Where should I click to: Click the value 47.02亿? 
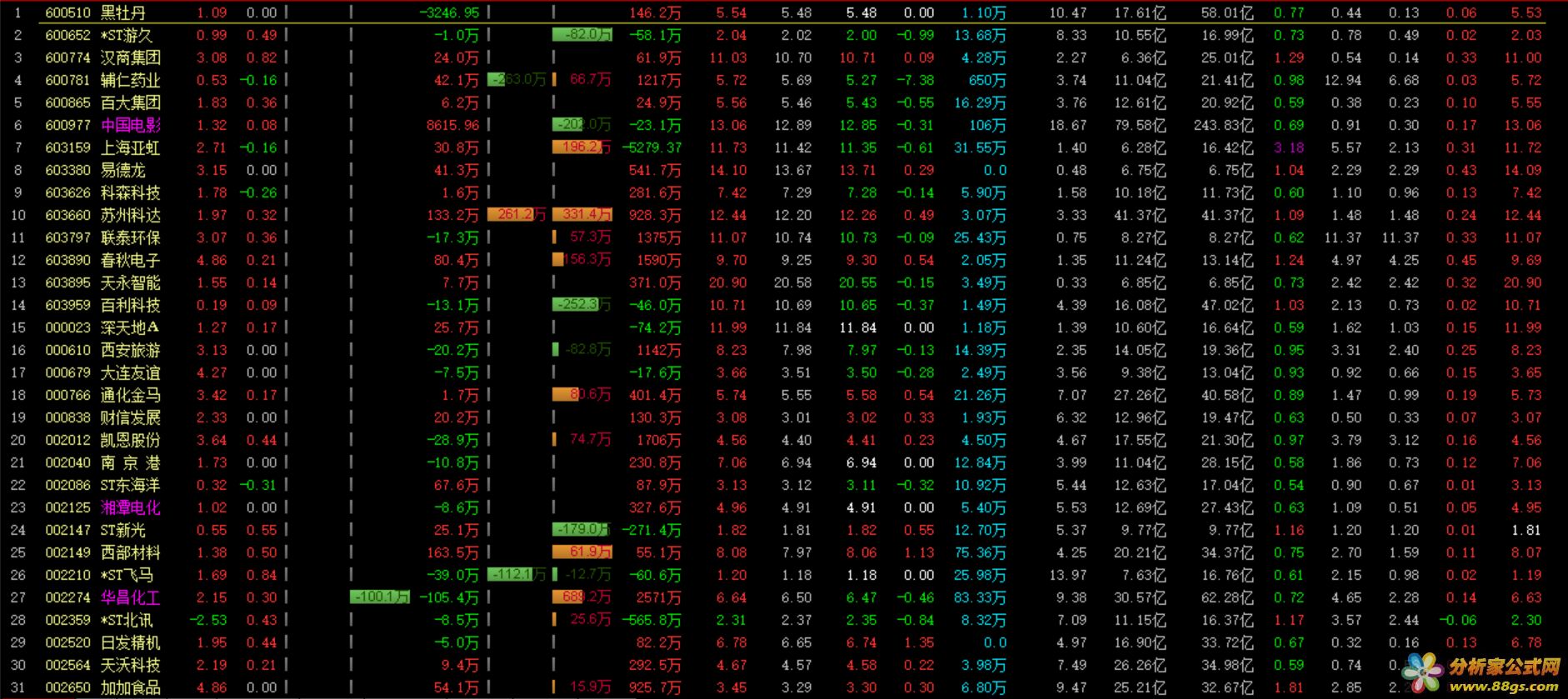click(x=1227, y=305)
